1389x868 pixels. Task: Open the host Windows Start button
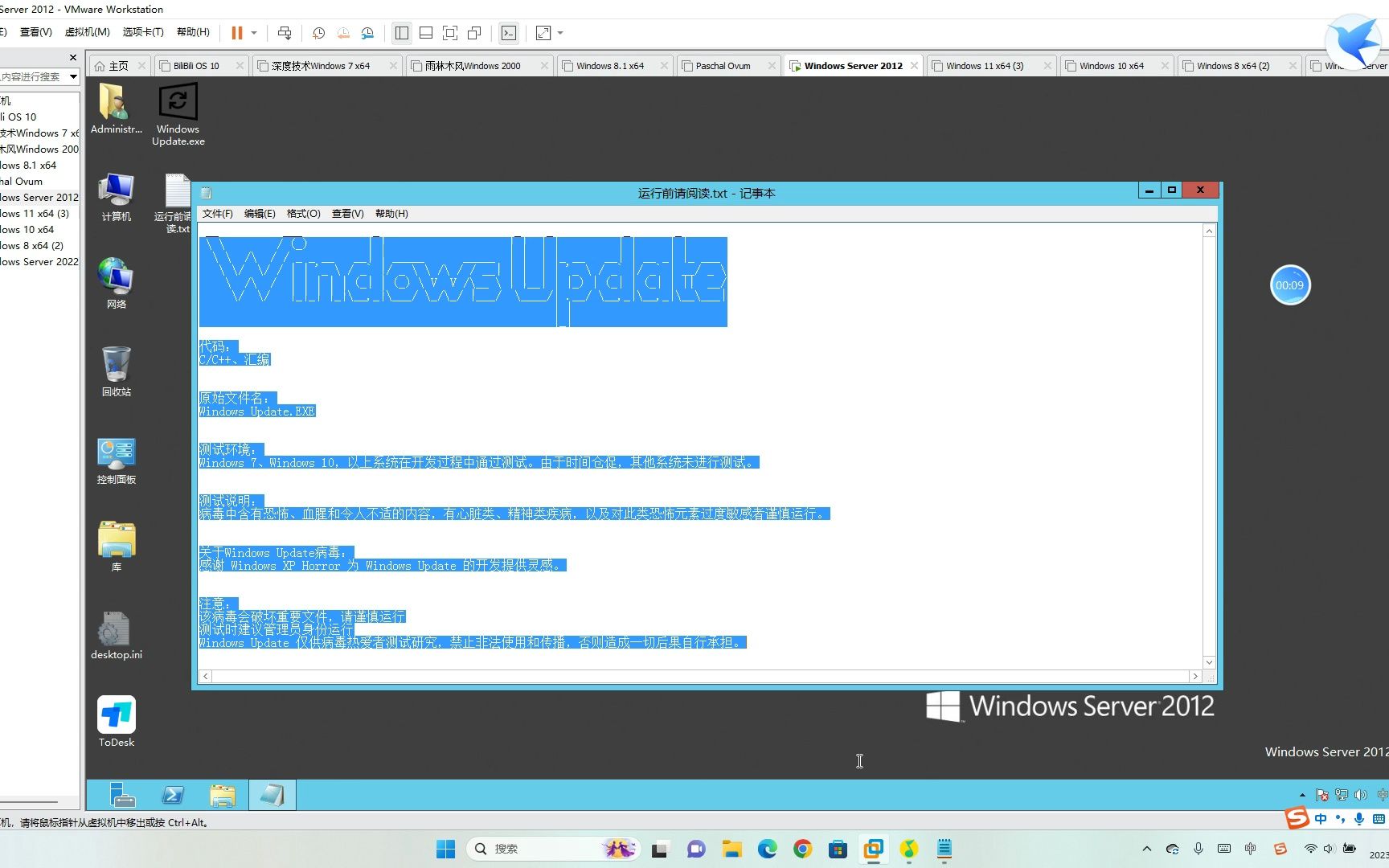[445, 849]
